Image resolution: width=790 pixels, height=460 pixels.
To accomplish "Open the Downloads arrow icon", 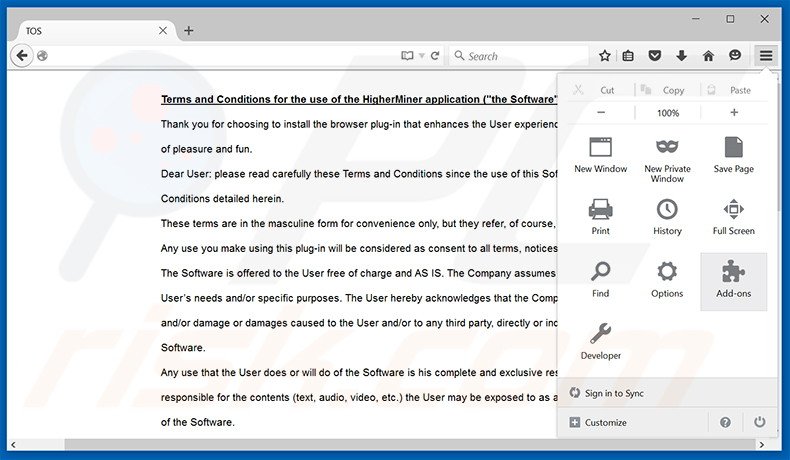I will (681, 56).
